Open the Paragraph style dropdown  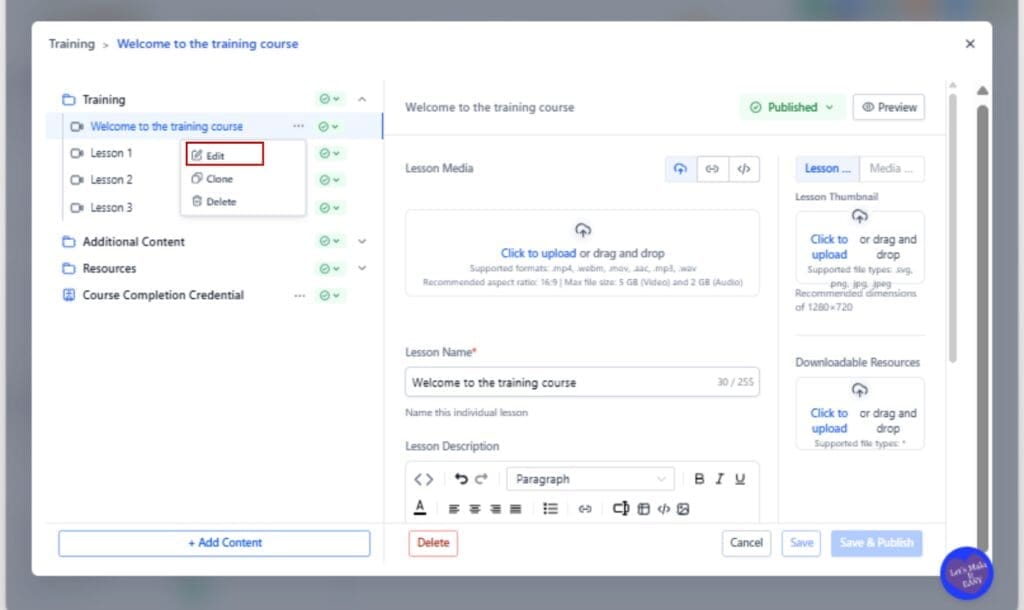coord(590,478)
